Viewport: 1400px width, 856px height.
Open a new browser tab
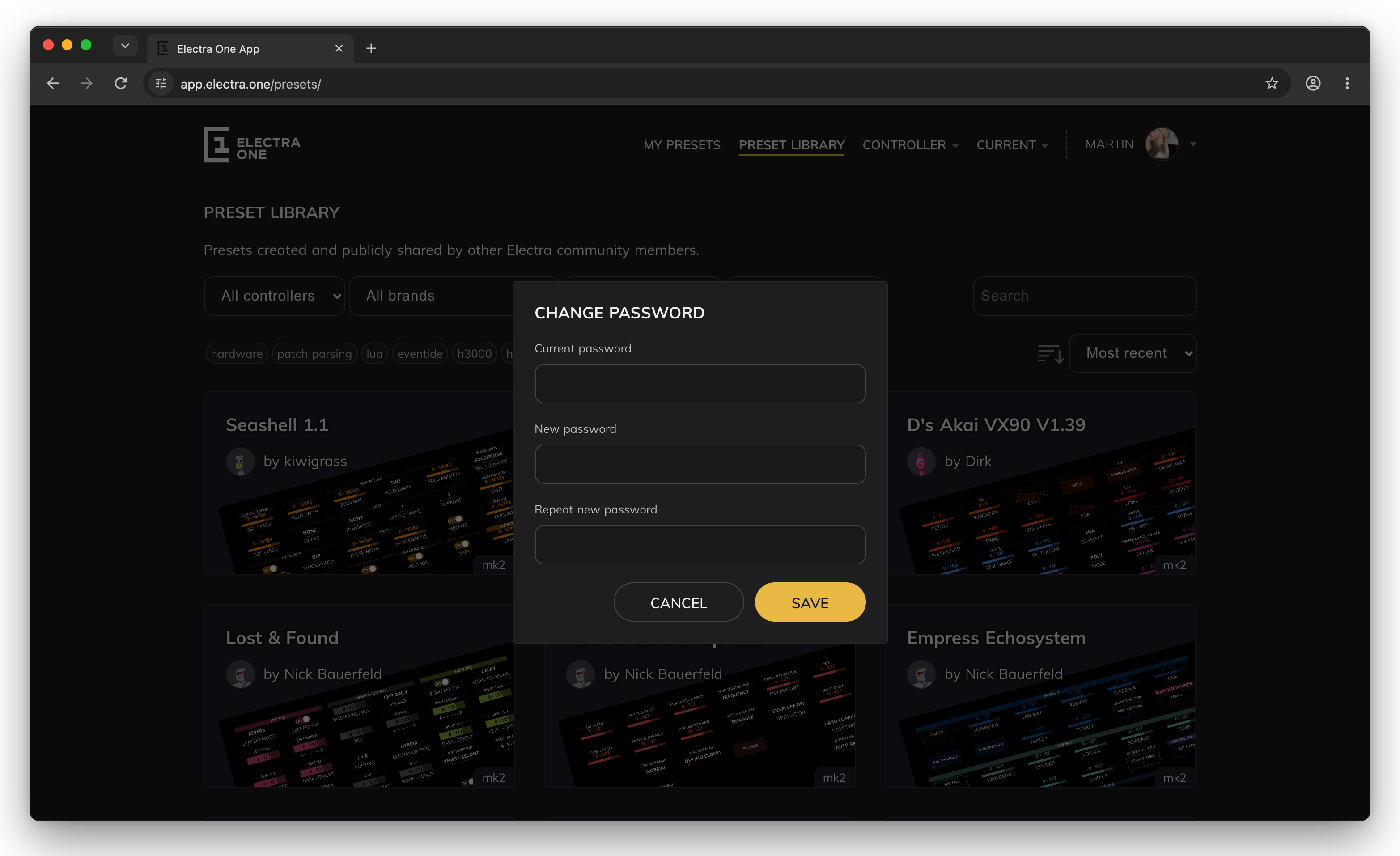(371, 48)
